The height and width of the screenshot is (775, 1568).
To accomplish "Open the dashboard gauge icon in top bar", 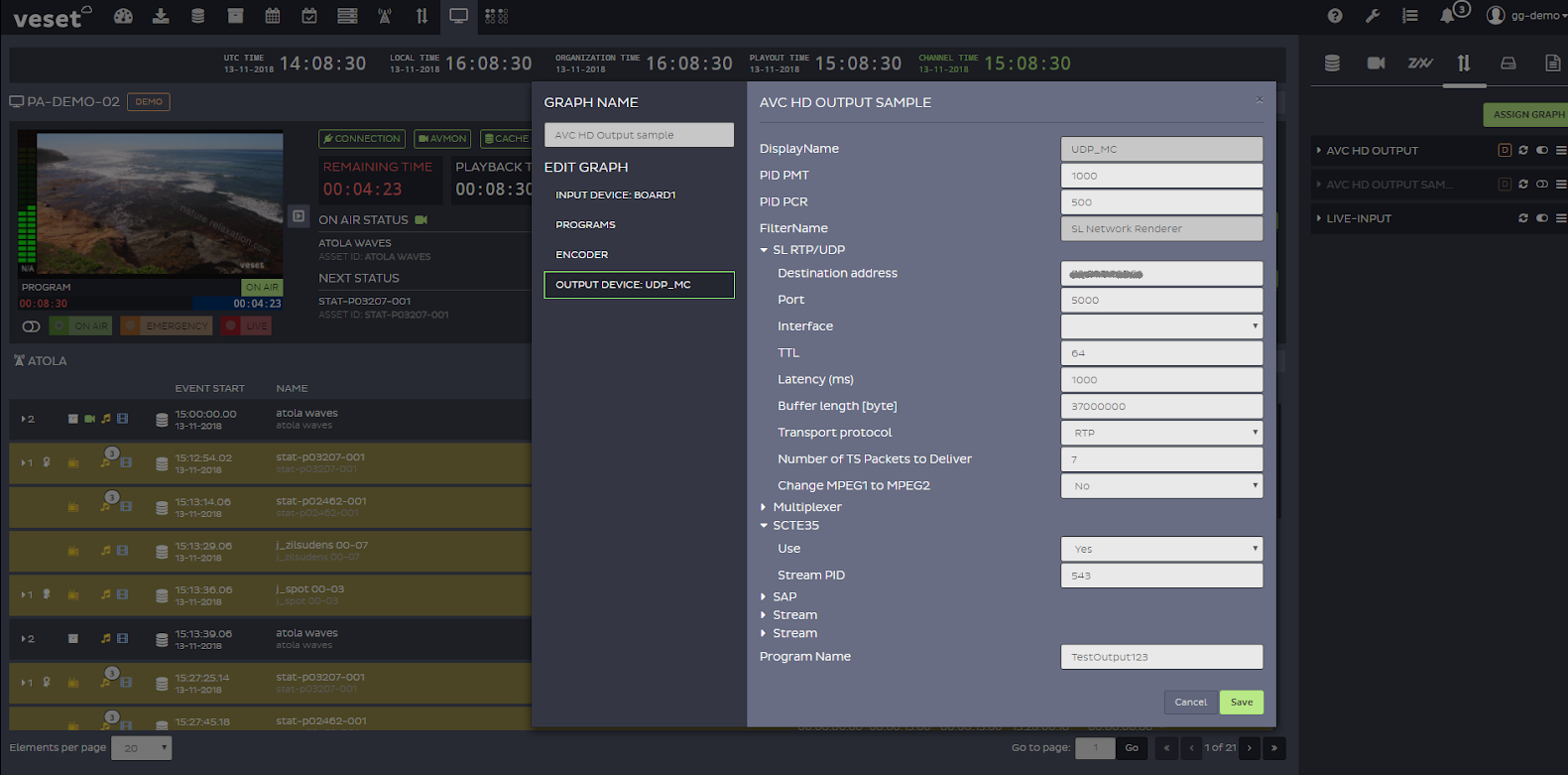I will pyautogui.click(x=123, y=16).
